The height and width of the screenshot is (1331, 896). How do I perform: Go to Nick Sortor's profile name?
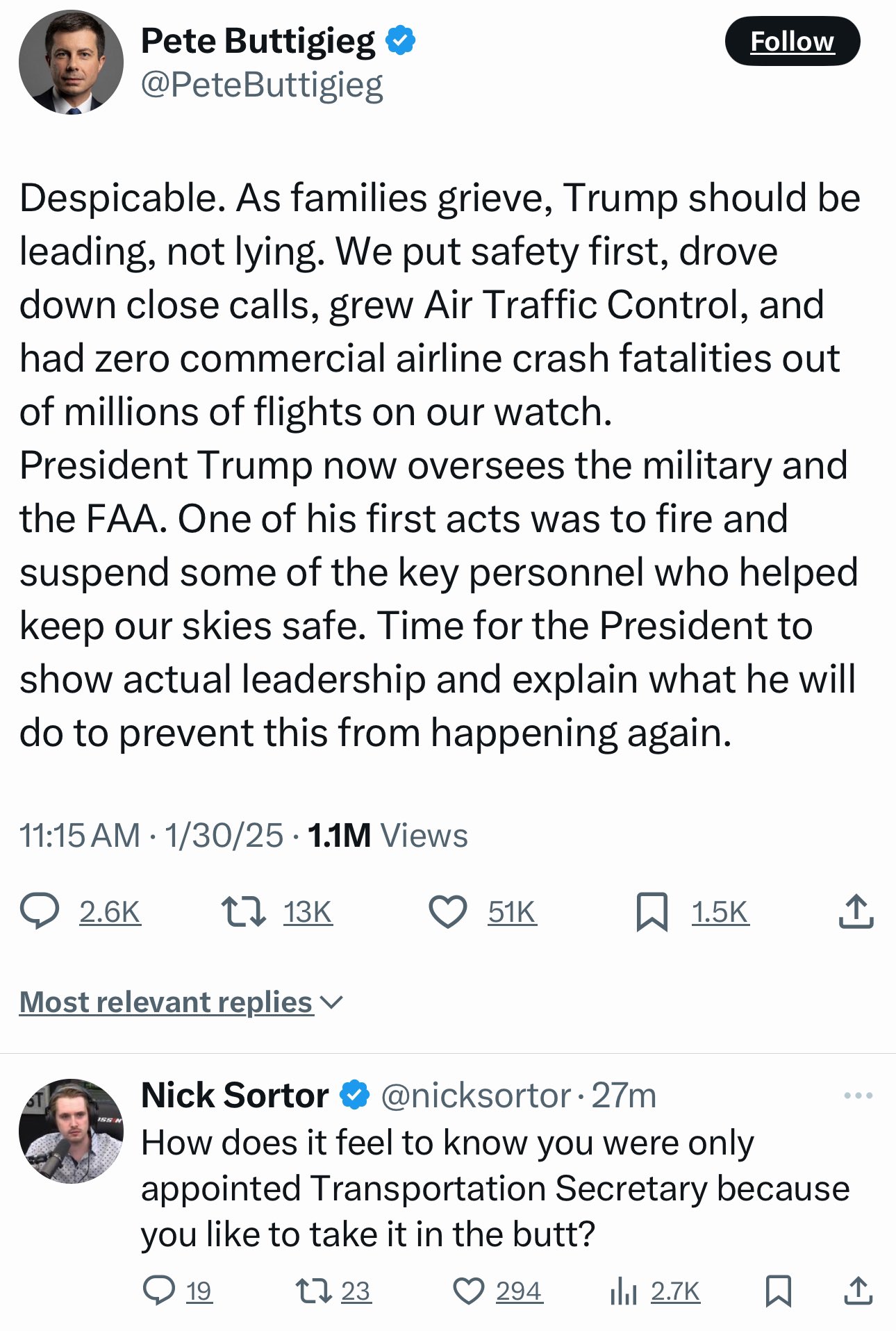click(x=235, y=1096)
